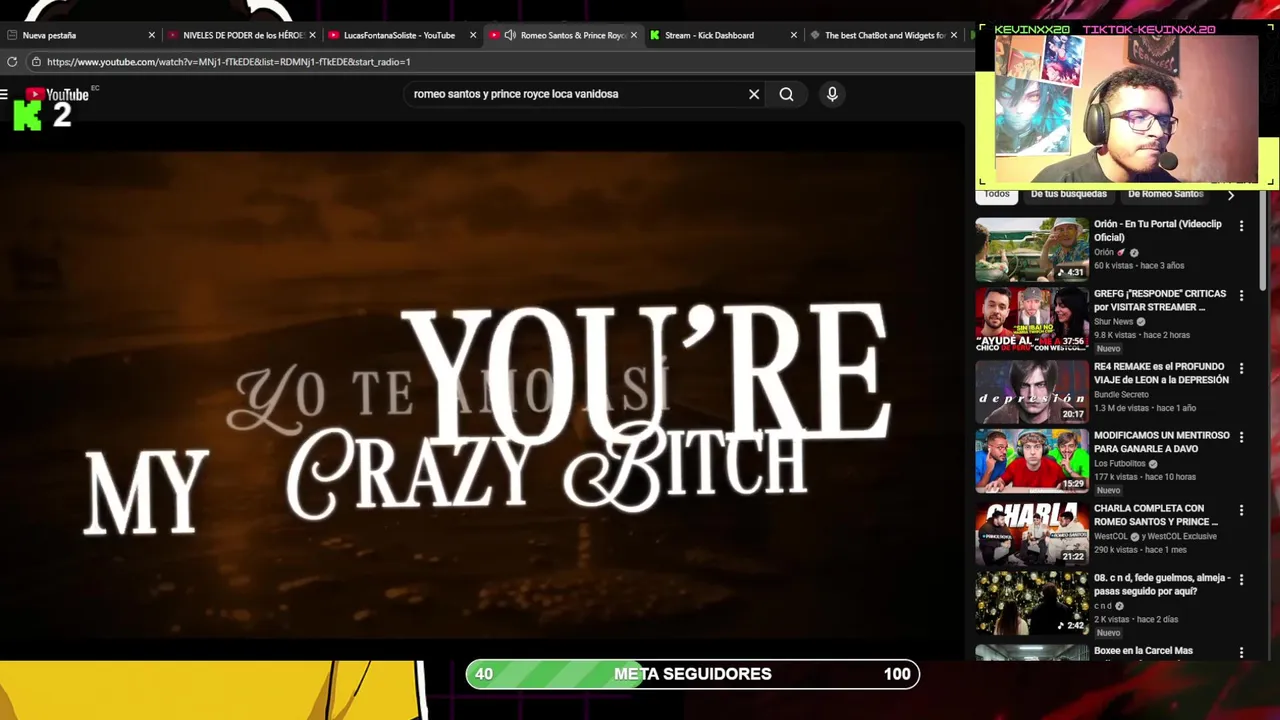This screenshot has width=1280, height=720.
Task: Open options menu for RE4 REMAKE video
Action: coord(1241,369)
